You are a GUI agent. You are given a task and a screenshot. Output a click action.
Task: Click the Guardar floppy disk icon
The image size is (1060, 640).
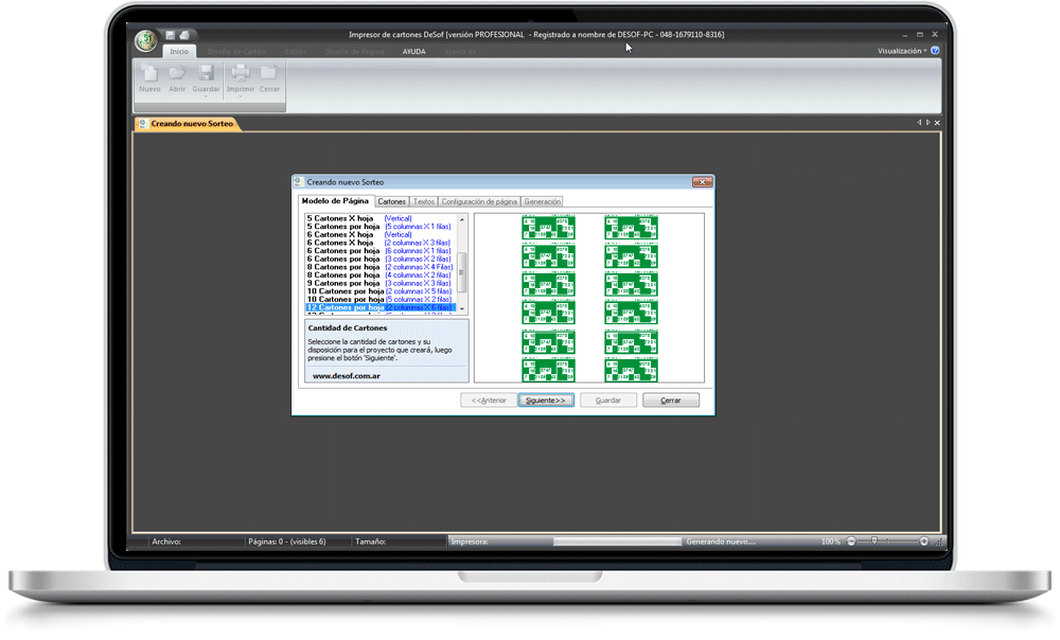point(206,73)
